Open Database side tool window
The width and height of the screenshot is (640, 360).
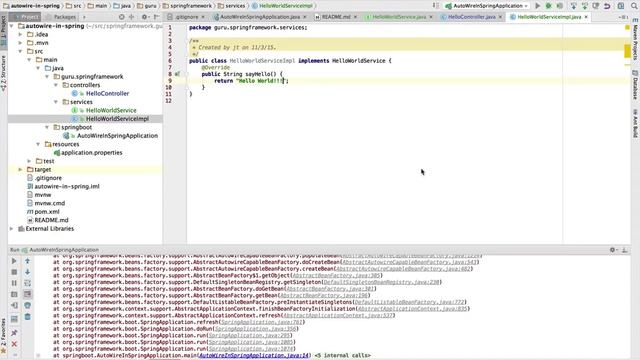point(635,85)
